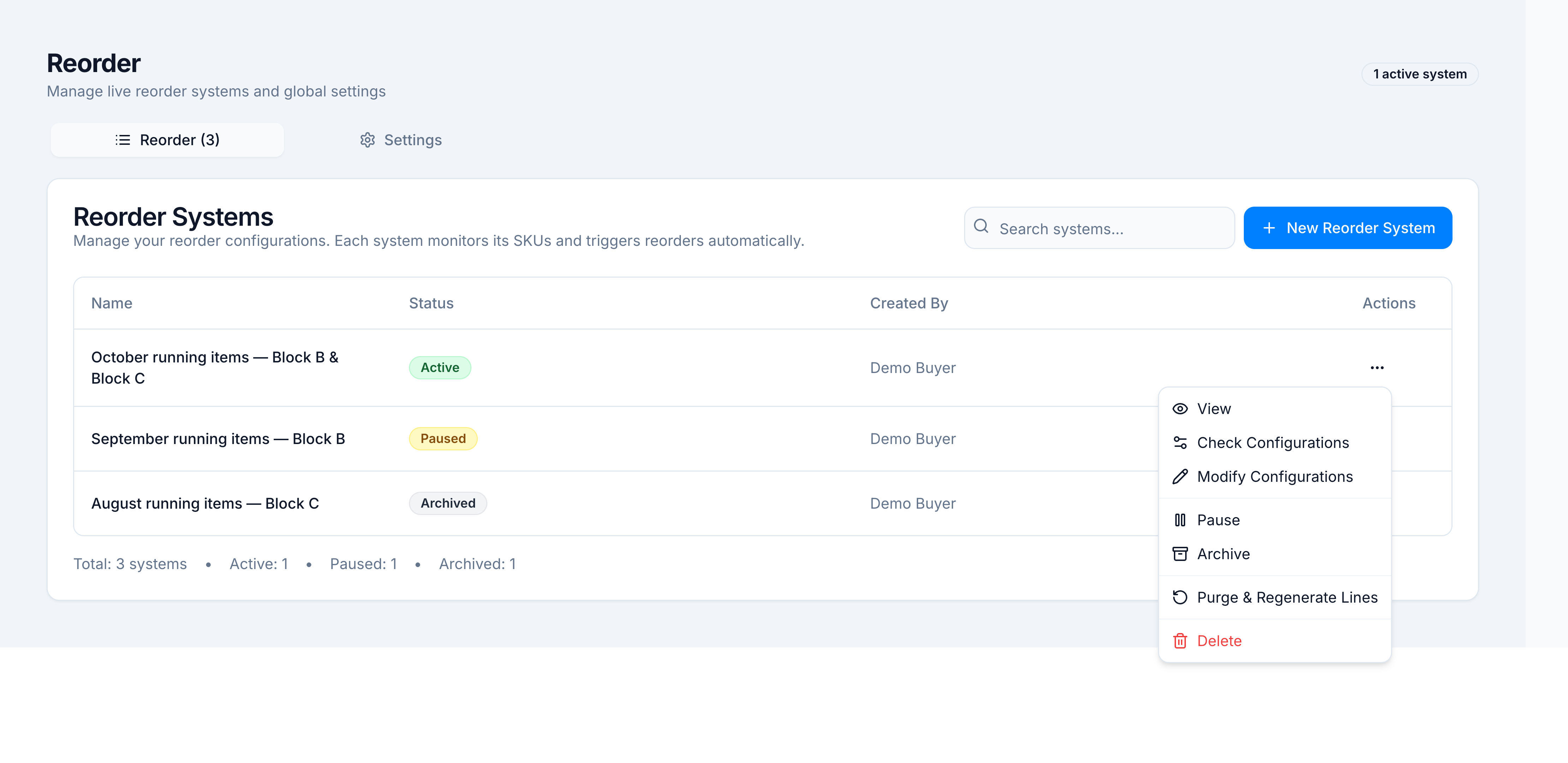Click the Status column header
Screen dimensions: 1568x763
point(431,303)
